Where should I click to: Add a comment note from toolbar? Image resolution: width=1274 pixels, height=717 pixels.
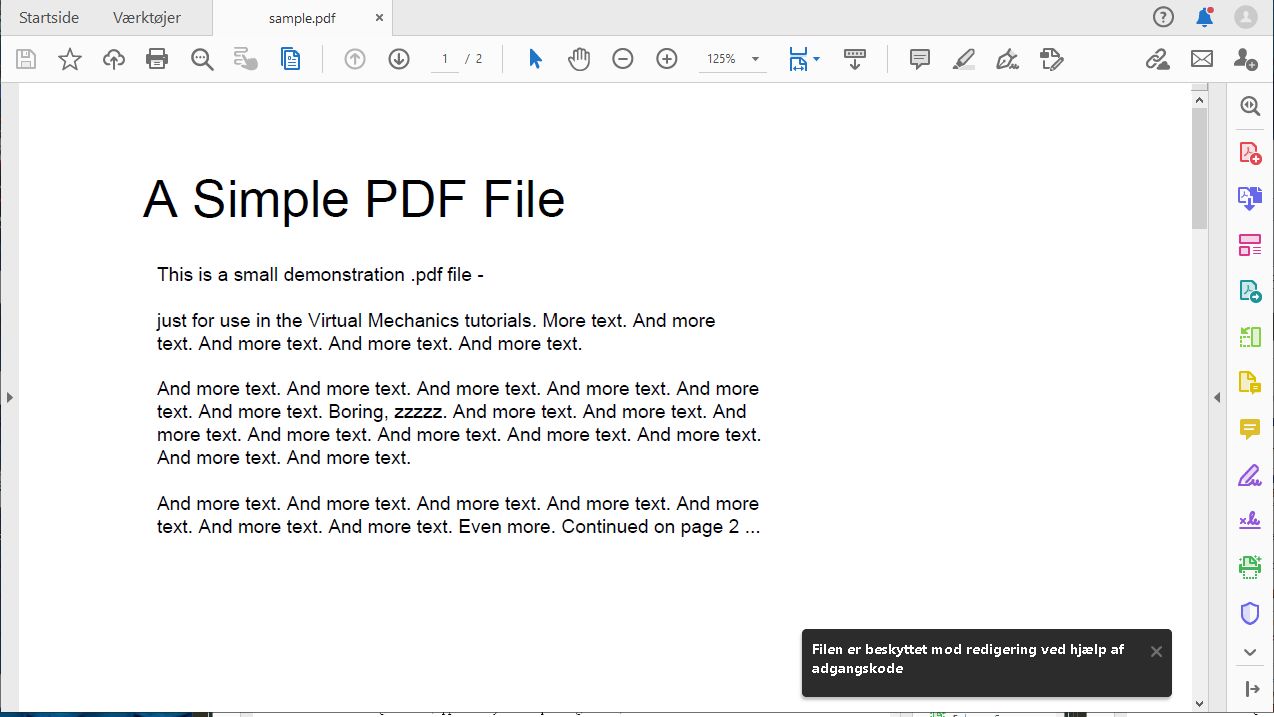(x=920, y=59)
